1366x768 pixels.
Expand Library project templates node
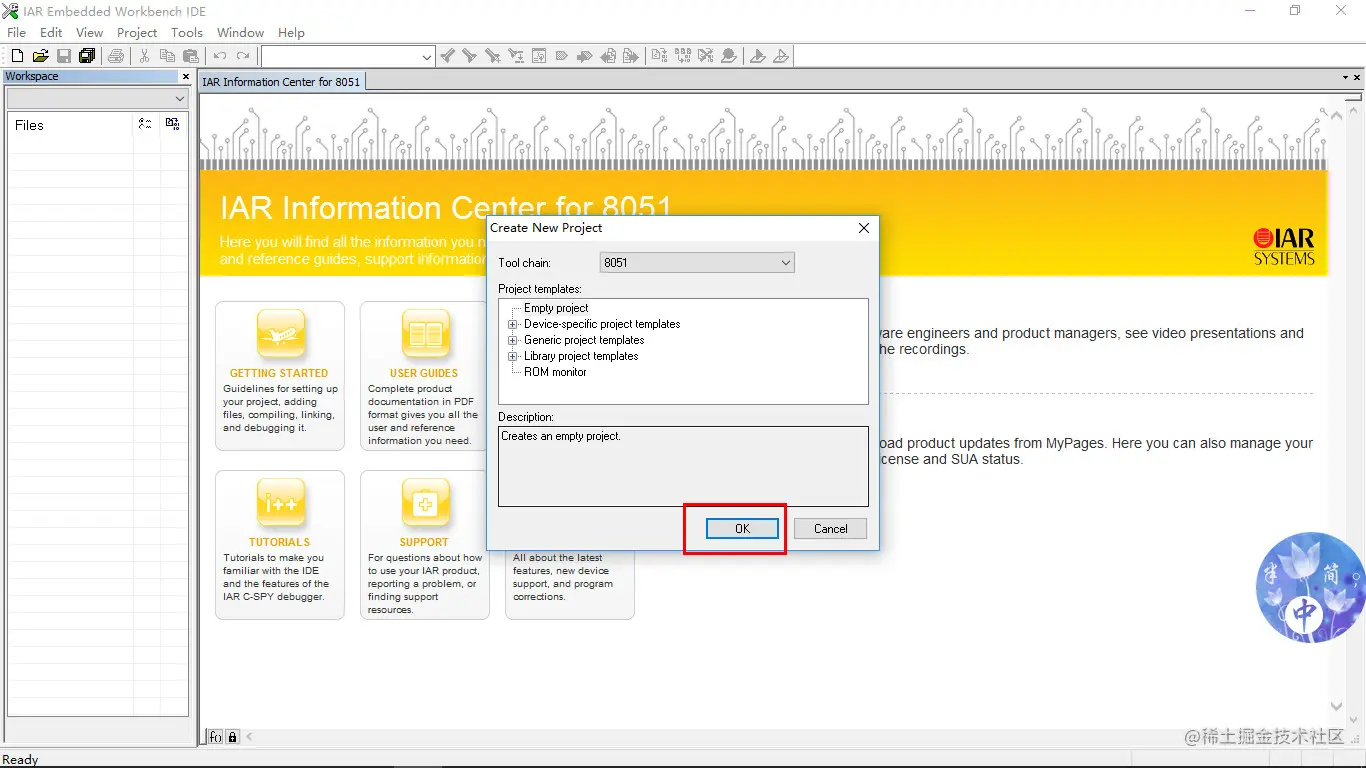[x=513, y=356]
